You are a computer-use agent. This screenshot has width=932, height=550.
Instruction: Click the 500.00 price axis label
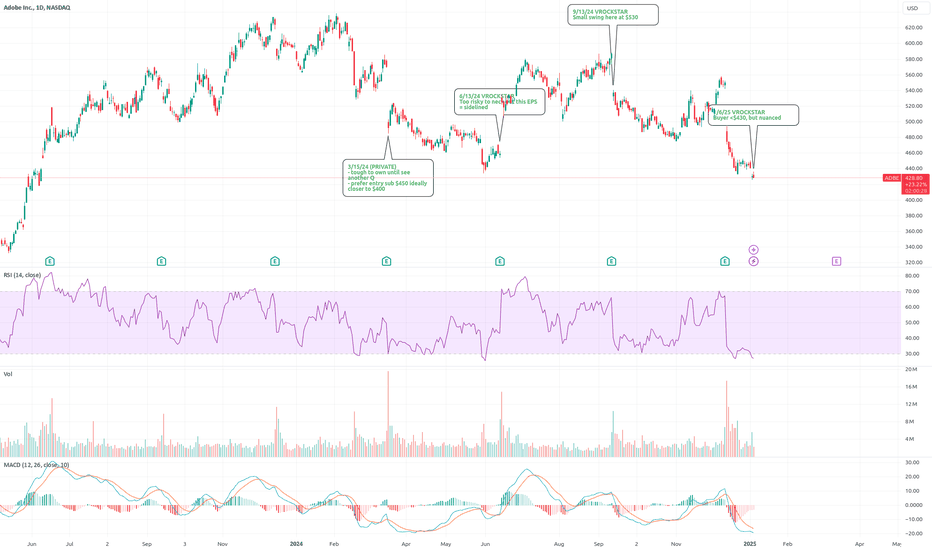pyautogui.click(x=913, y=122)
